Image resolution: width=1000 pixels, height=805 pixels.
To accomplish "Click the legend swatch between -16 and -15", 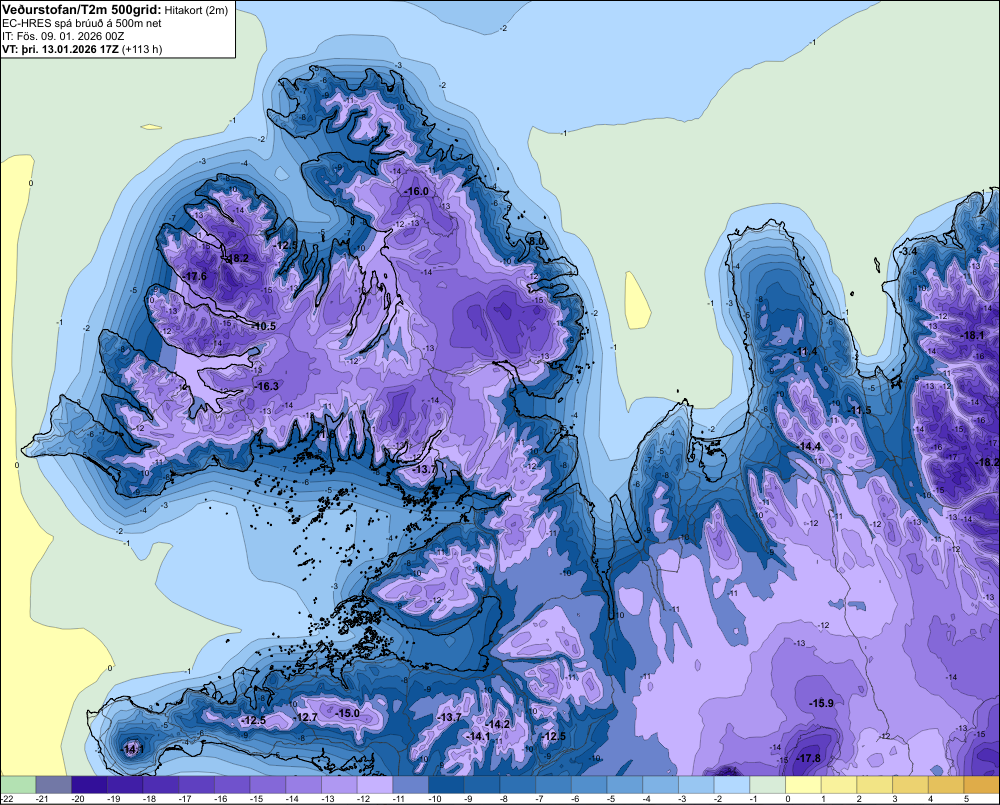I will pos(232,785).
